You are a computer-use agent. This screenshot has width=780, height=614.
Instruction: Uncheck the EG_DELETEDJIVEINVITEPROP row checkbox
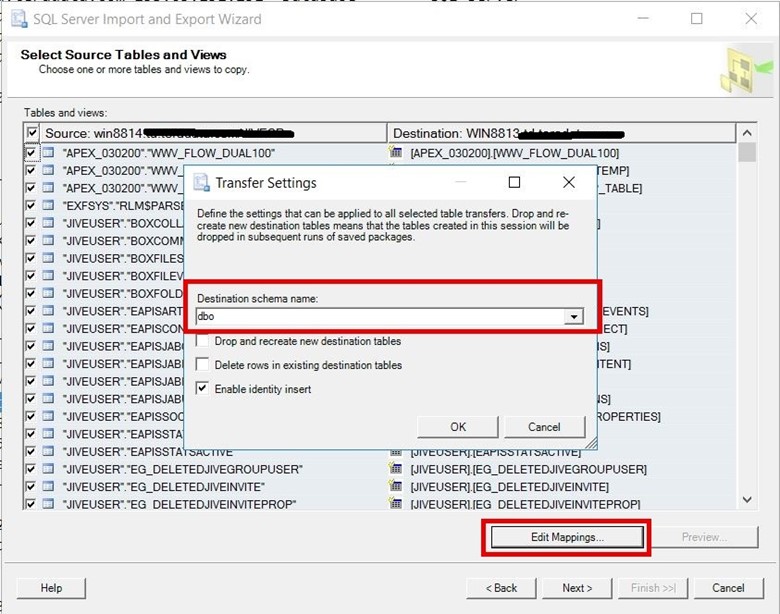(x=31, y=504)
